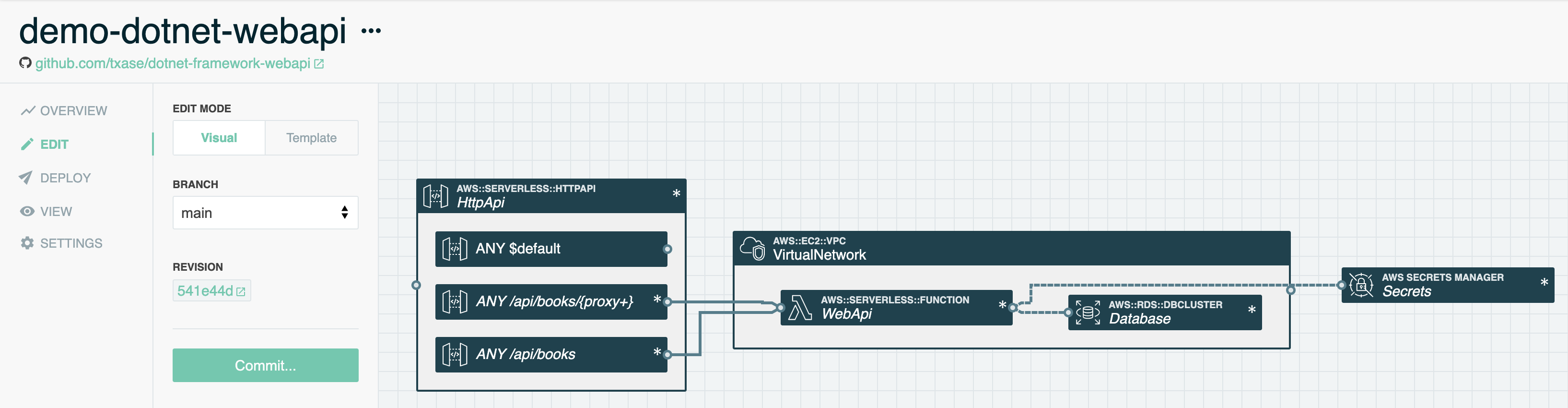1568x408 pixels.
Task: Open Settings in the sidebar
Action: pyautogui.click(x=61, y=243)
